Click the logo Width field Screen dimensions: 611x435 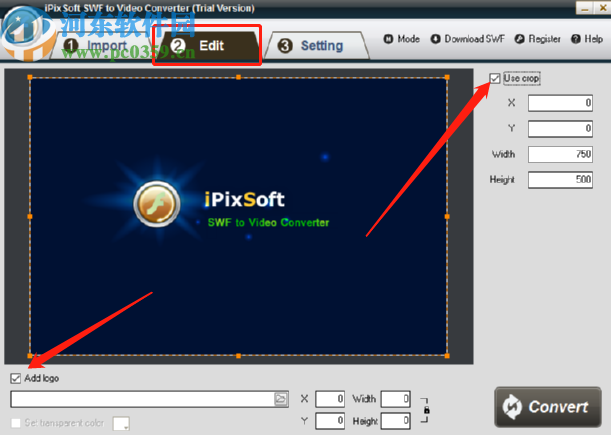tap(396, 399)
